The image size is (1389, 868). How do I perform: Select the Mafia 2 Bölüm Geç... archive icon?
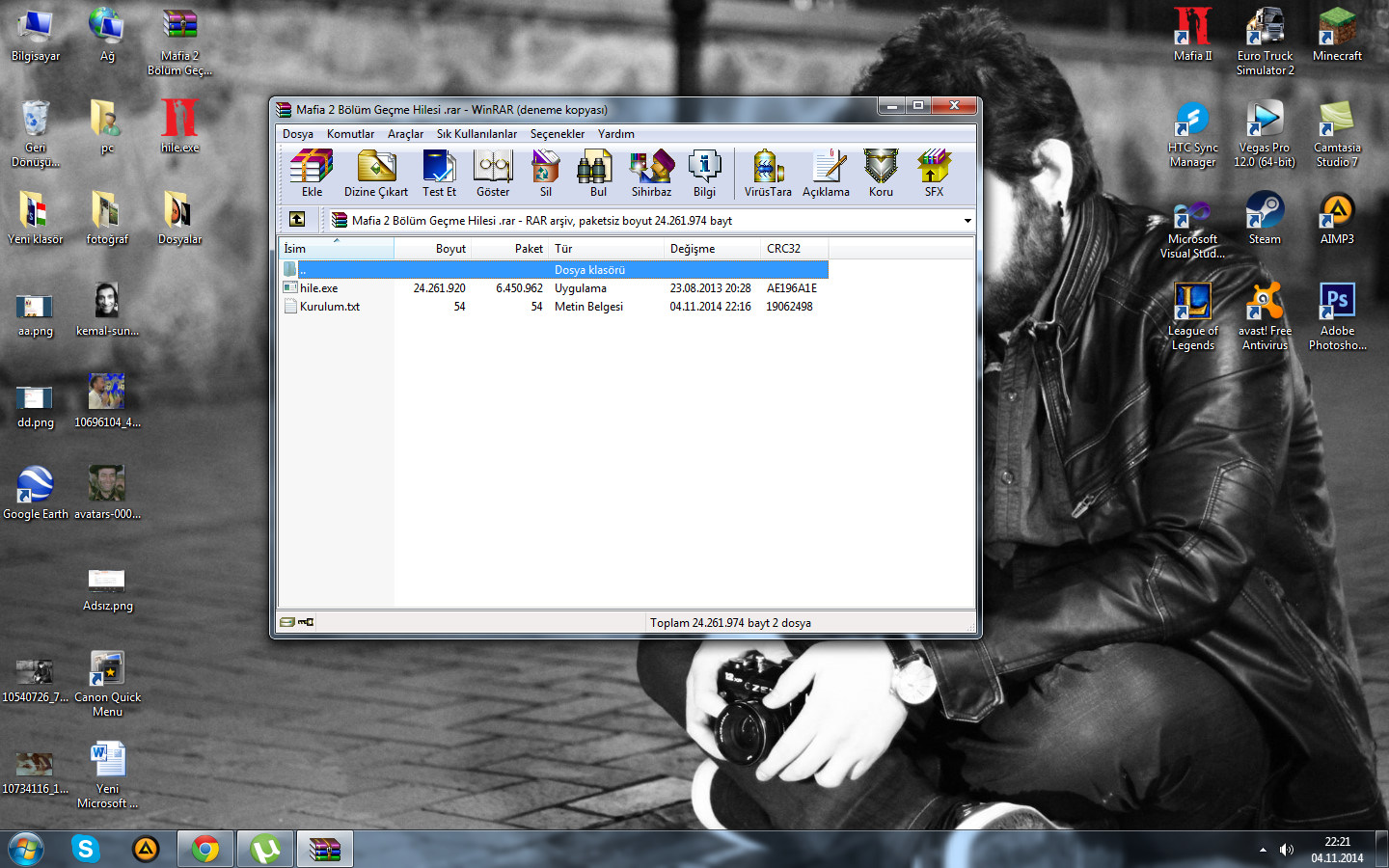click(179, 41)
